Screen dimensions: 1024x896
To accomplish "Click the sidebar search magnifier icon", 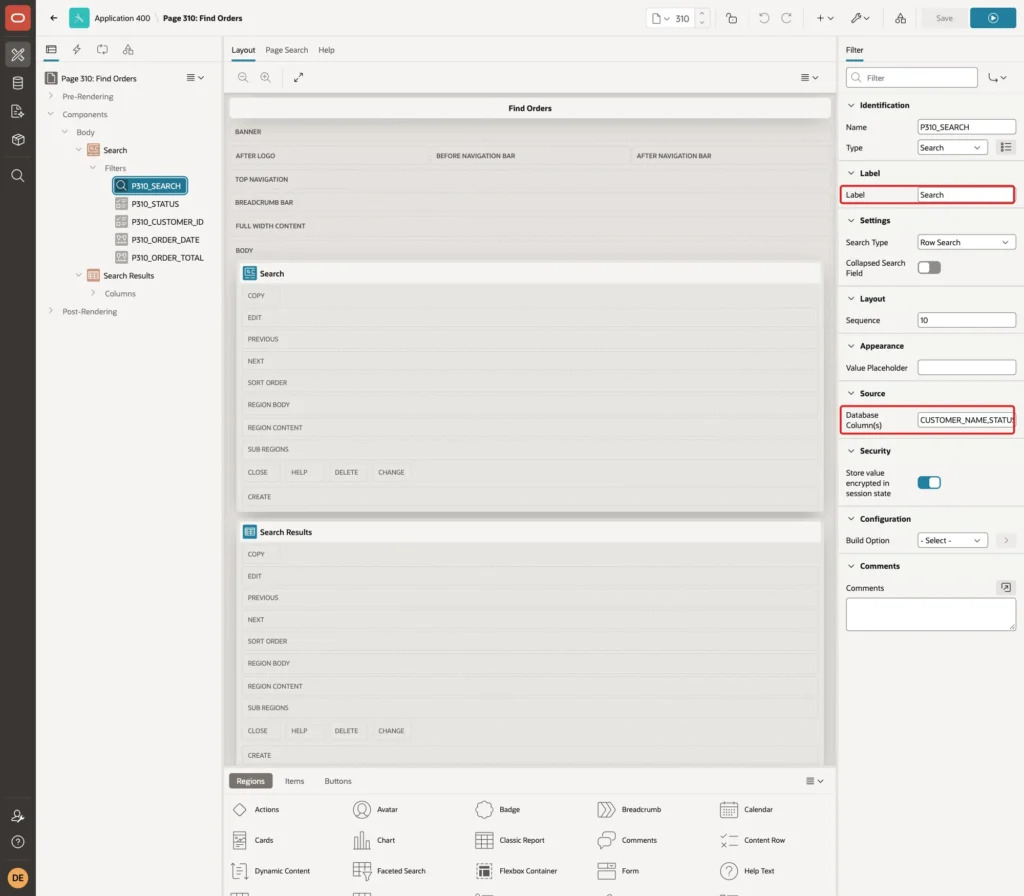I will coord(18,176).
